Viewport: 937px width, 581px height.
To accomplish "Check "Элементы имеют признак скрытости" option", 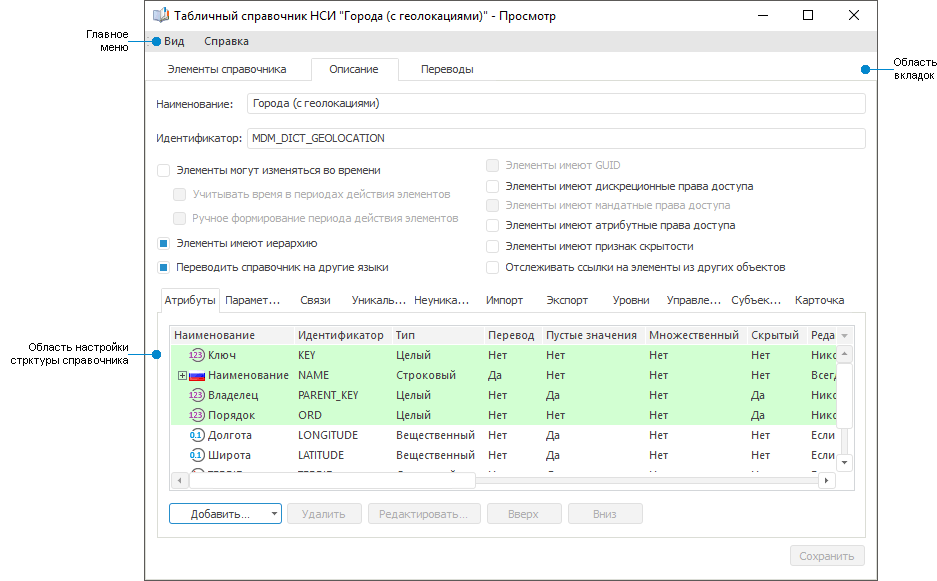I will [x=493, y=246].
